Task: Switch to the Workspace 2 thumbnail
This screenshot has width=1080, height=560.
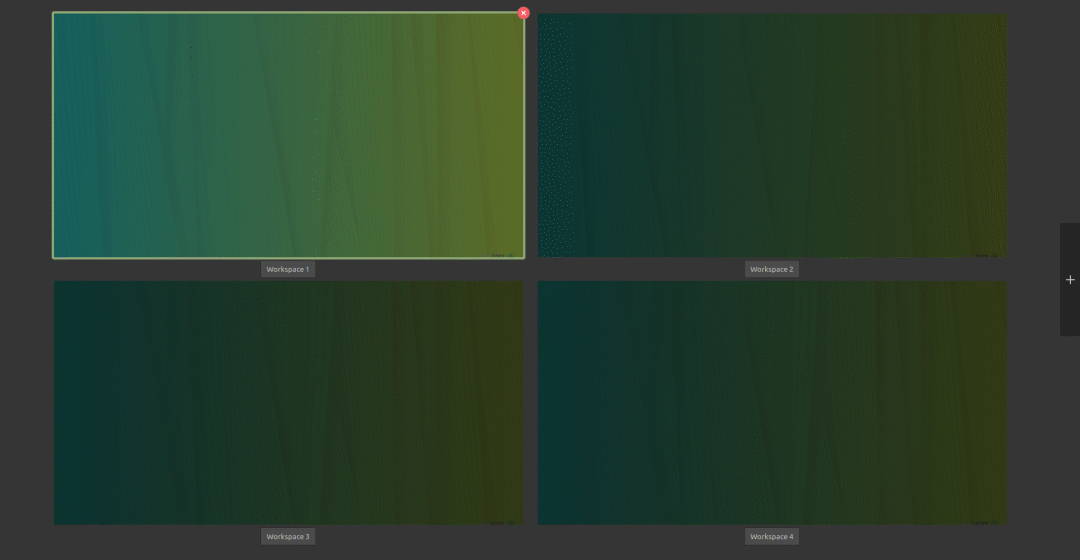Action: [x=772, y=135]
